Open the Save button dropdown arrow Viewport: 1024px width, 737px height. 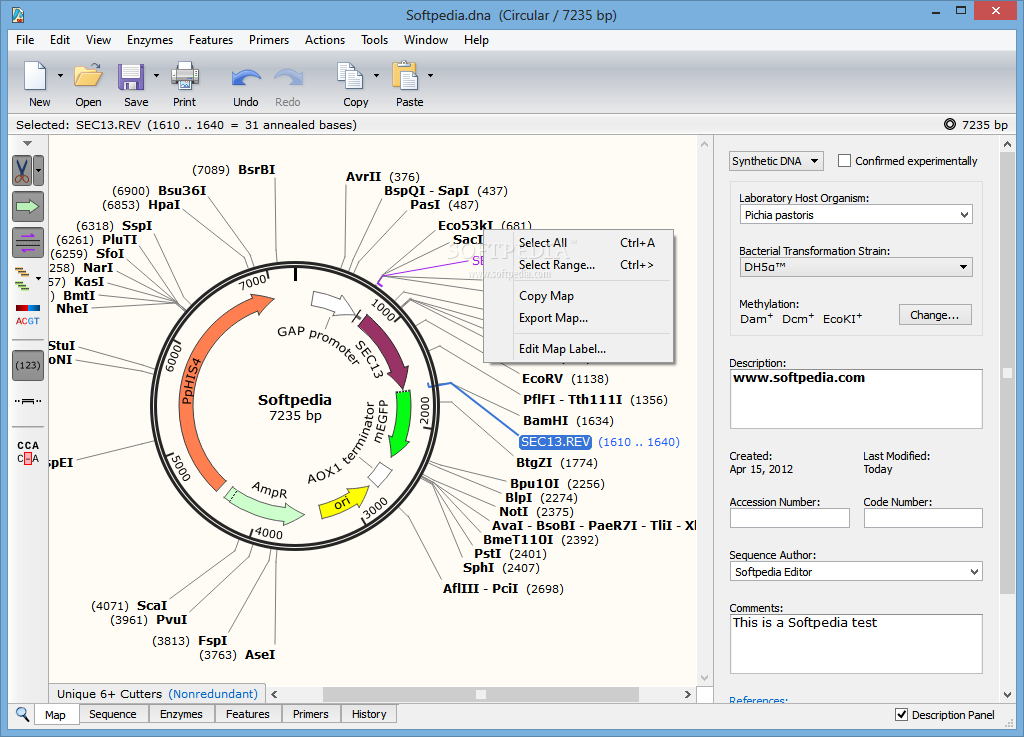pyautogui.click(x=156, y=76)
